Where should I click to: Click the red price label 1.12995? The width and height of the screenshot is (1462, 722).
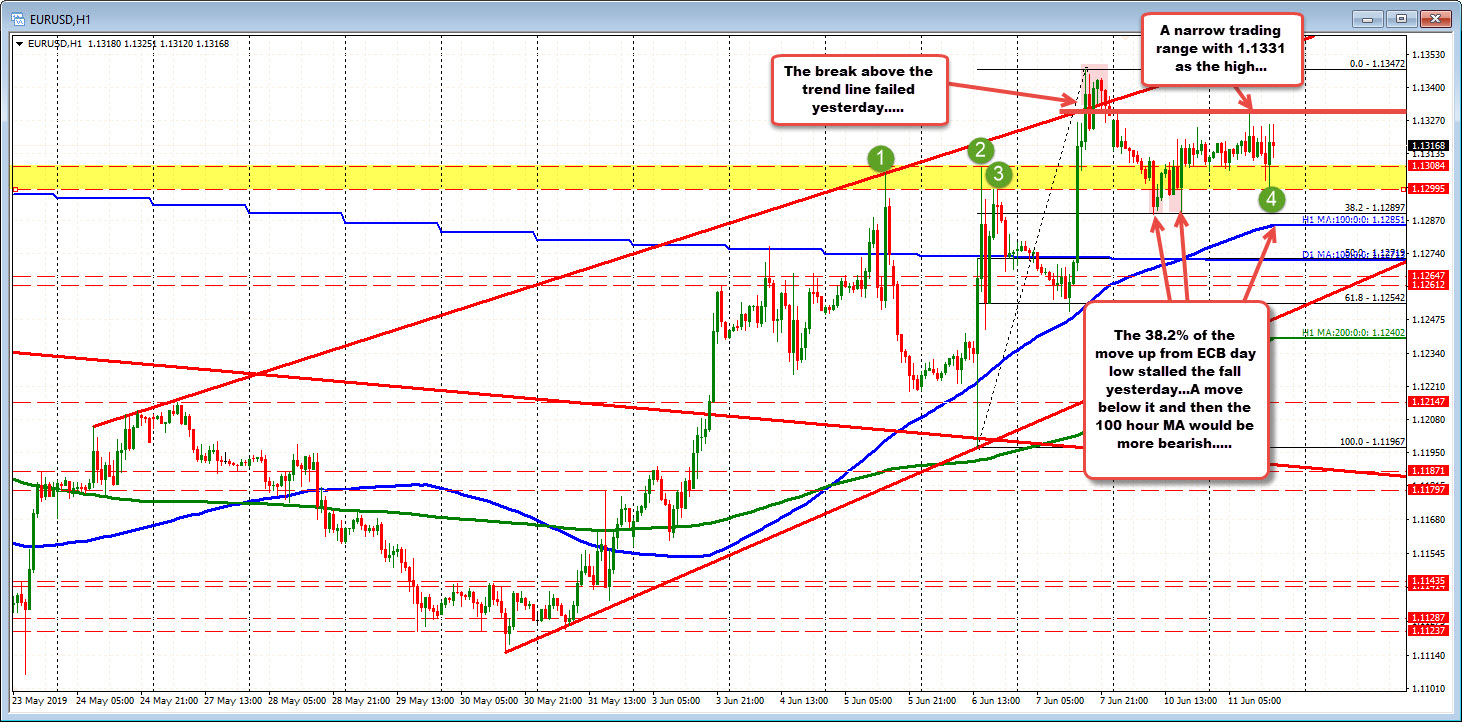pyautogui.click(x=1427, y=189)
